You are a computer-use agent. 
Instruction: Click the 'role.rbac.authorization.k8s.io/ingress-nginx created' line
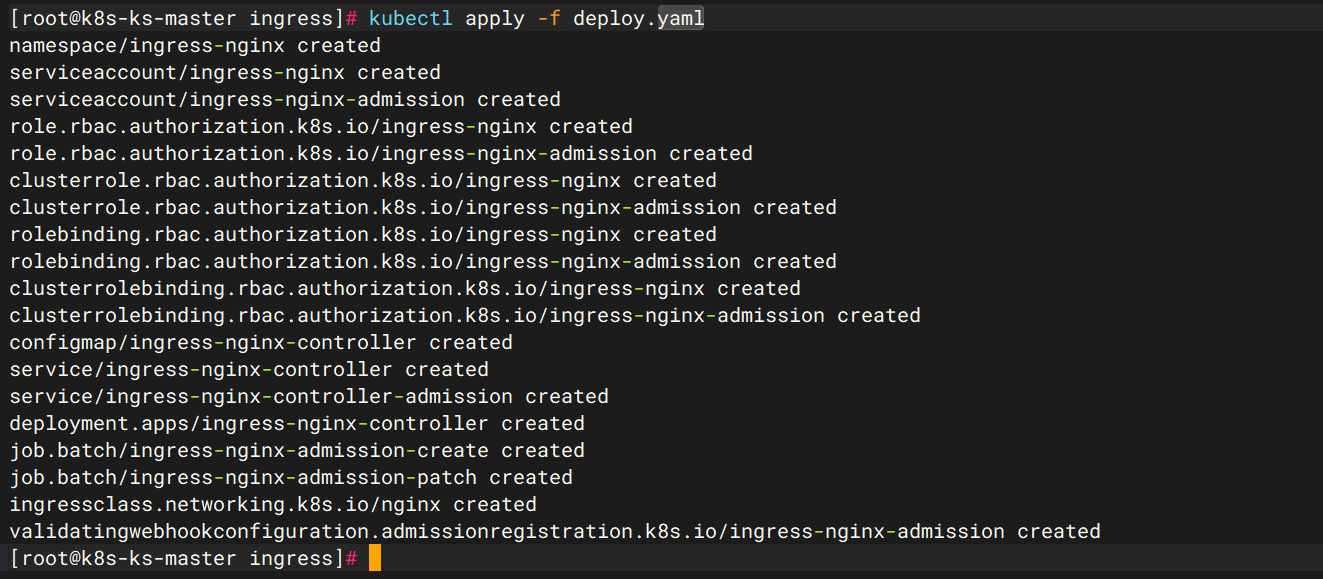pyautogui.click(x=321, y=127)
